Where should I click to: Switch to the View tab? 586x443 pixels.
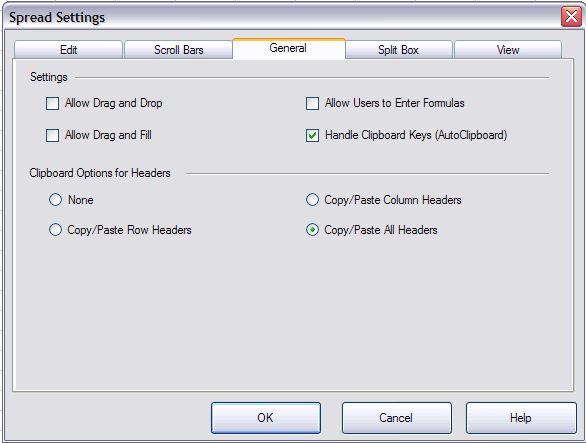(x=508, y=50)
